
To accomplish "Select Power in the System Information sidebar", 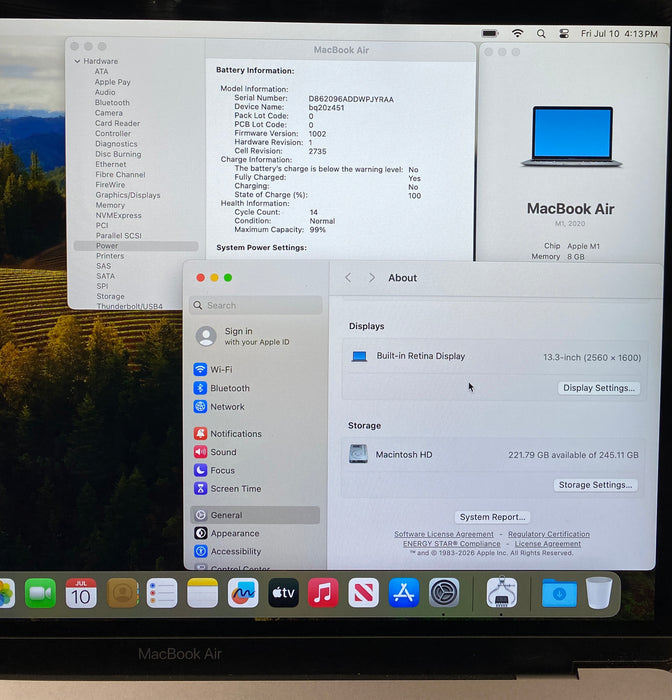I will click(x=136, y=246).
